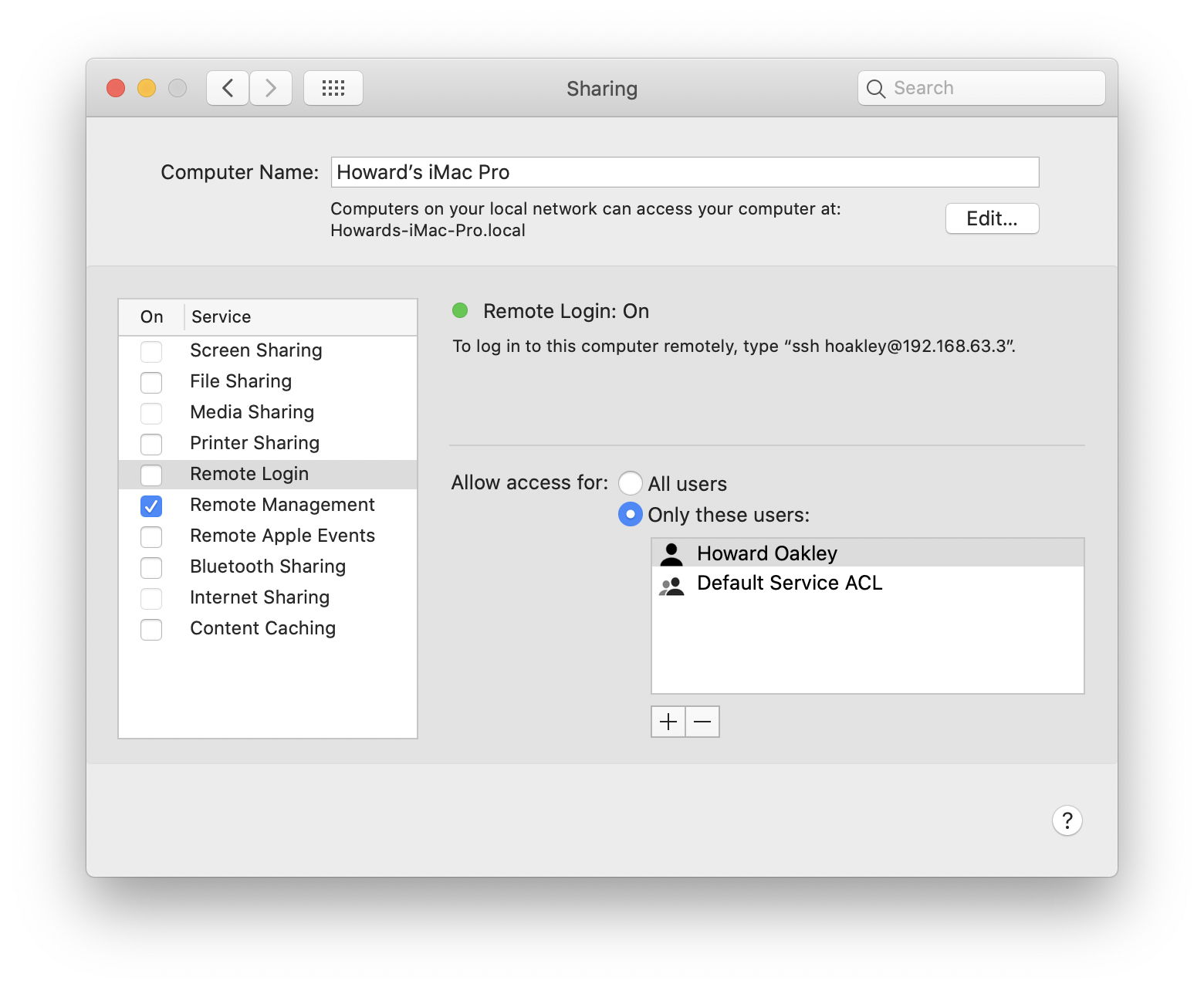This screenshot has width=1204, height=991.
Task: Click the back navigation arrow
Action: pyautogui.click(x=228, y=88)
